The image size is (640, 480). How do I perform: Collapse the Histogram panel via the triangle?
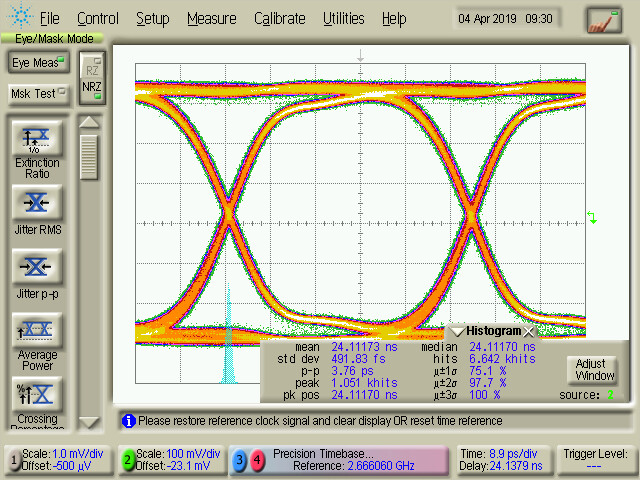457,331
